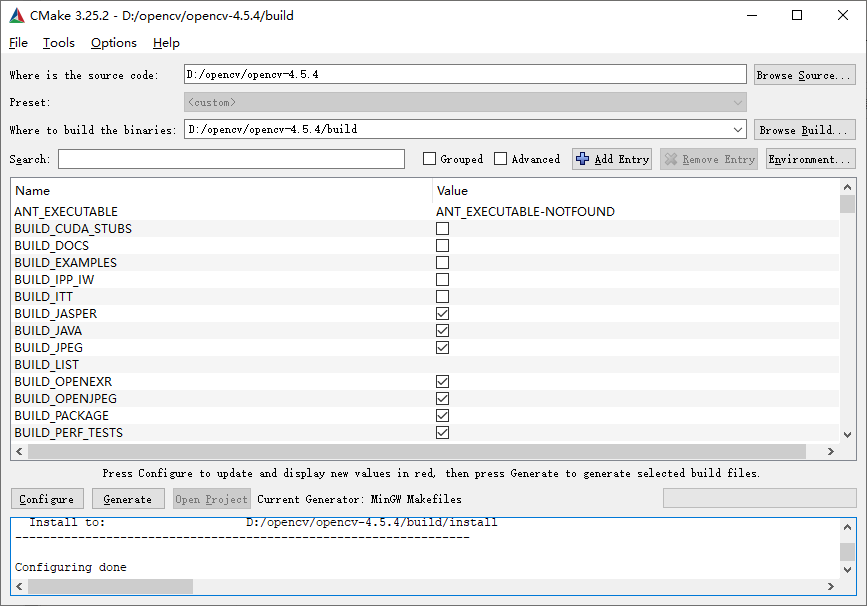Image resolution: width=867 pixels, height=606 pixels.
Task: Select the BUILD_PERF_TESTS row name
Action: pos(69,432)
